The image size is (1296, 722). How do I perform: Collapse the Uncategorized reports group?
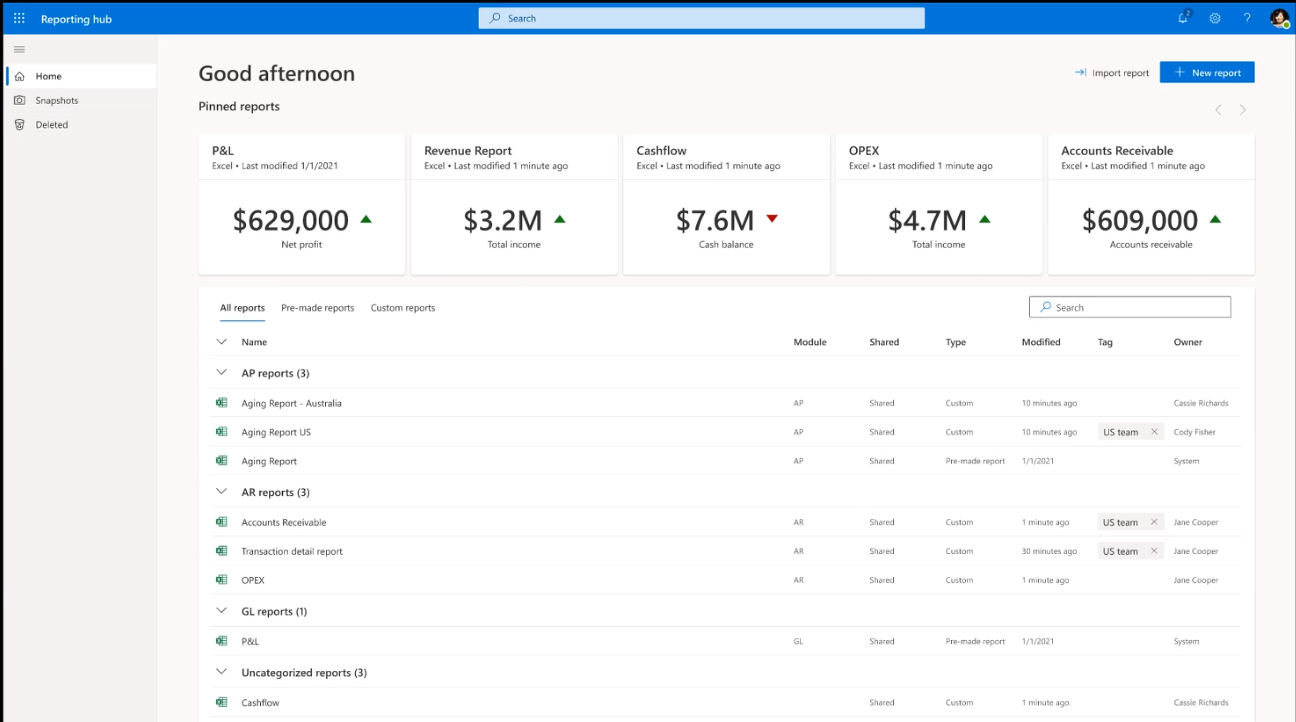coord(221,673)
